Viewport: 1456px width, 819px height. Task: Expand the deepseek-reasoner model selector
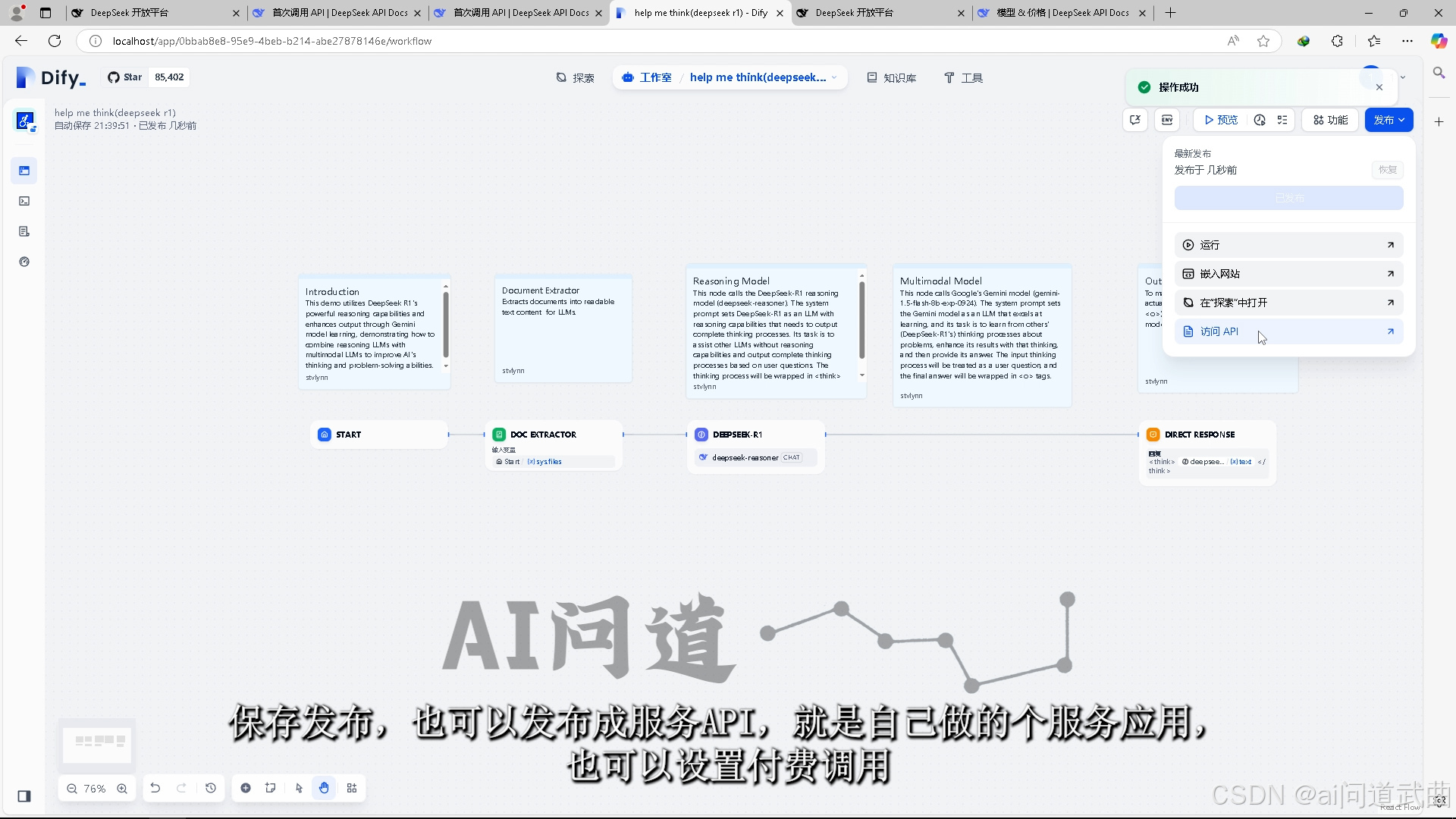click(x=755, y=457)
